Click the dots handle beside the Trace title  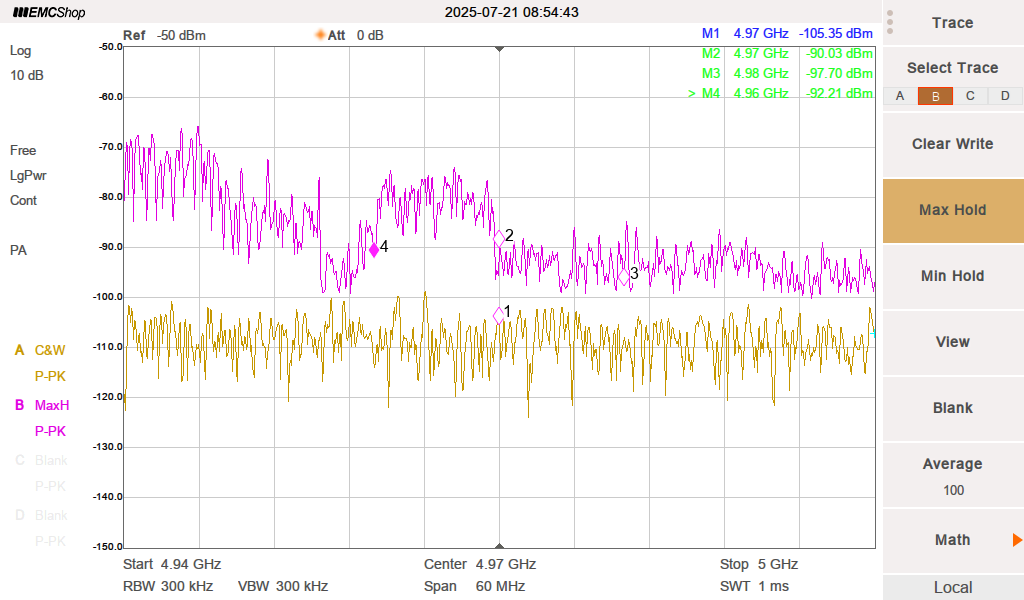tap(890, 23)
